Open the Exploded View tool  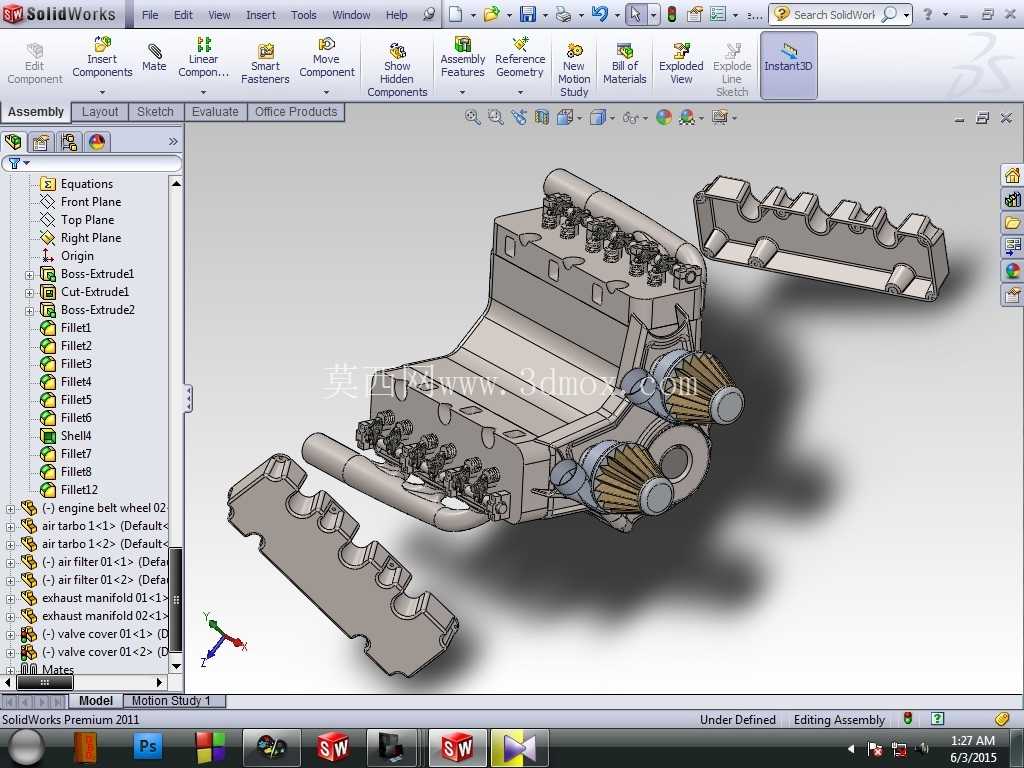680,64
